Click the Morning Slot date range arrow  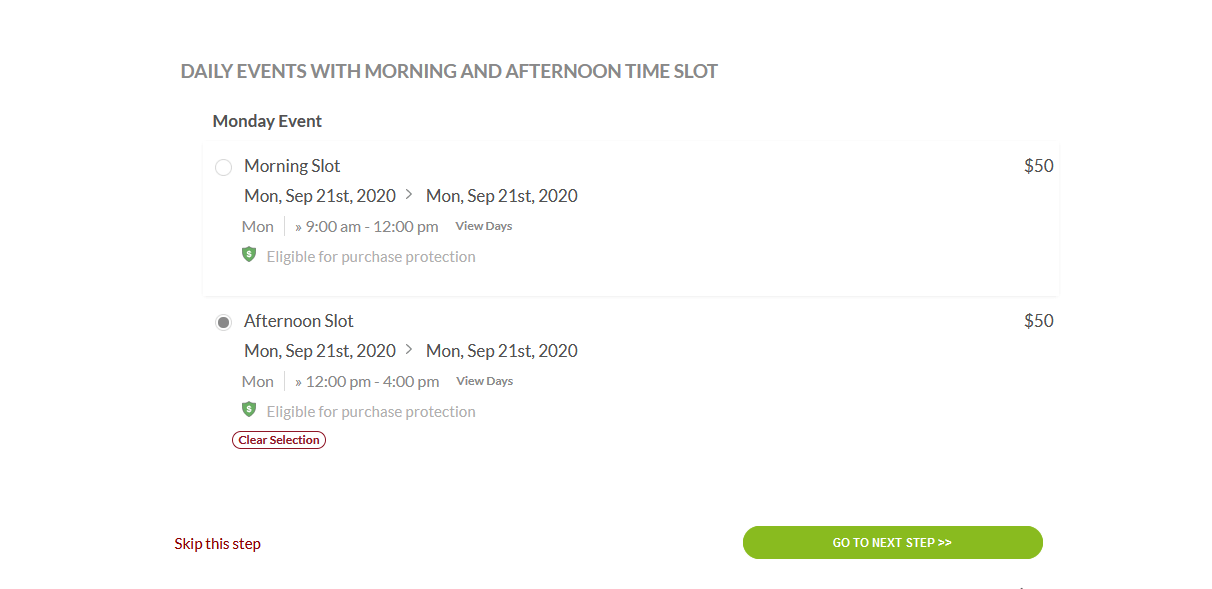(409, 195)
